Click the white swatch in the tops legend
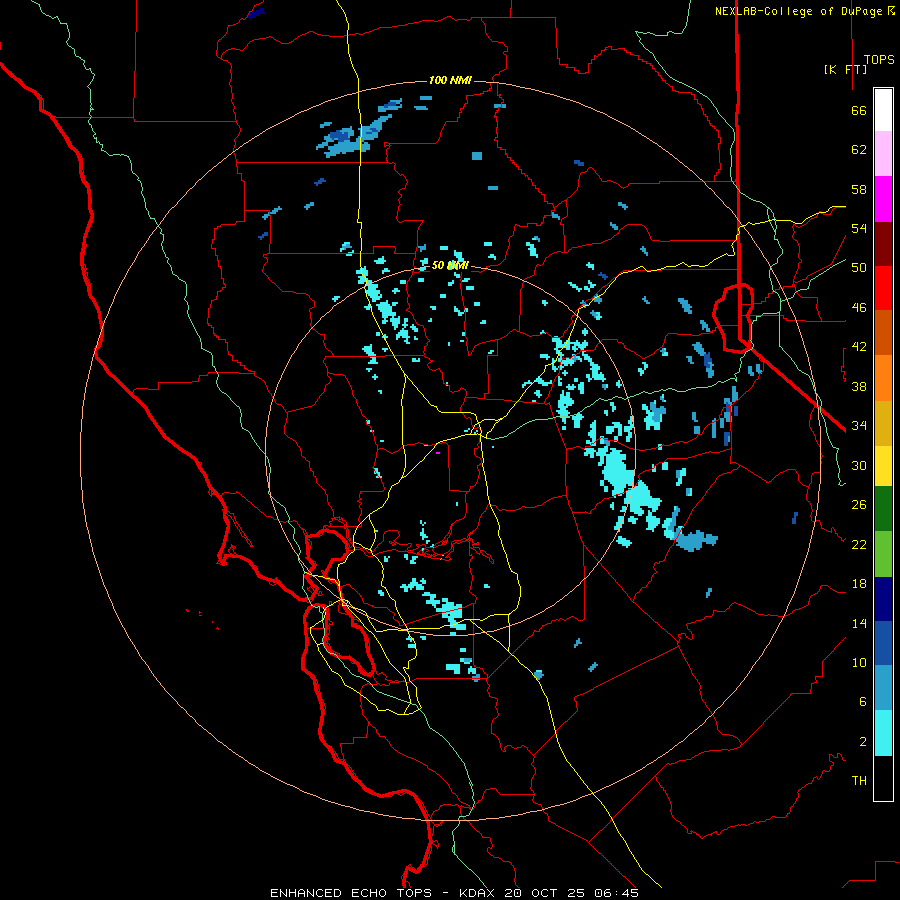The height and width of the screenshot is (900, 900). (883, 110)
